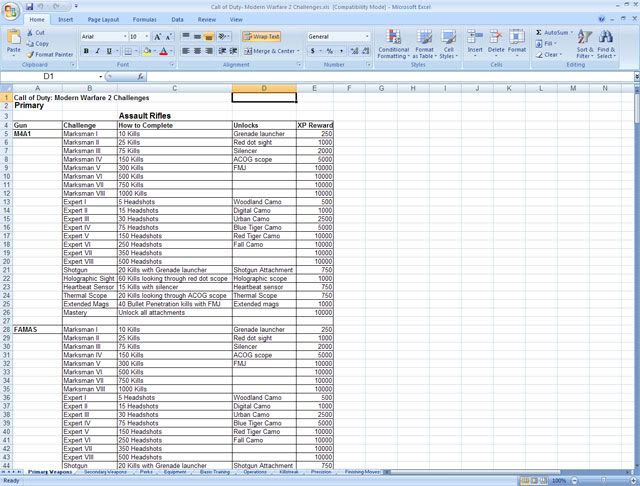This screenshot has height=486, width=640.
Task: Open Format cells menu in Cells group
Action: [517, 41]
